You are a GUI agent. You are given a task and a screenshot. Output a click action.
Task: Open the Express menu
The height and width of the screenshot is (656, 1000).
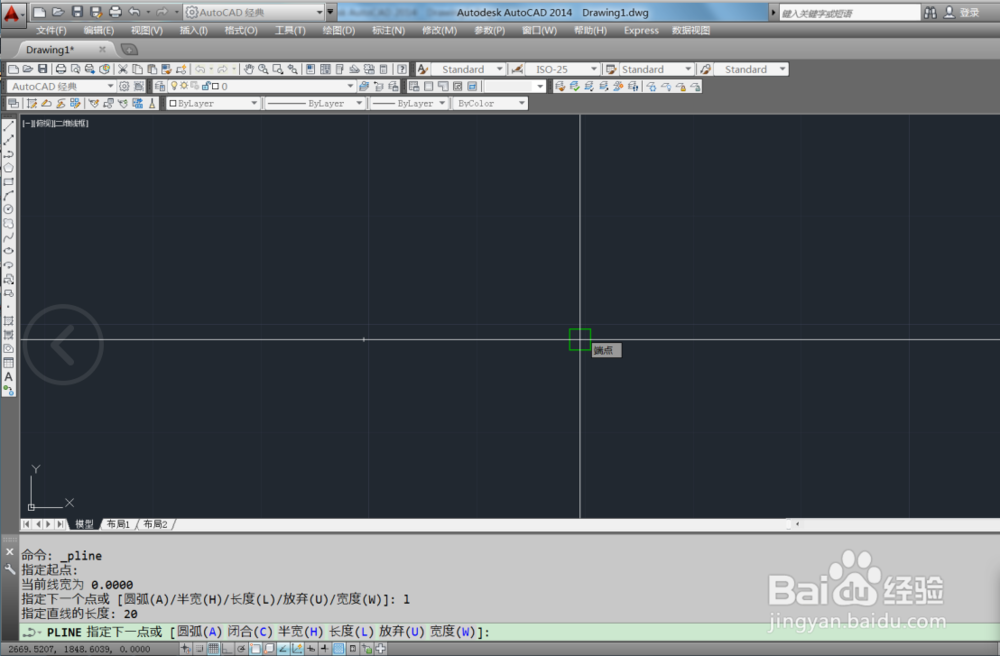[x=641, y=31]
